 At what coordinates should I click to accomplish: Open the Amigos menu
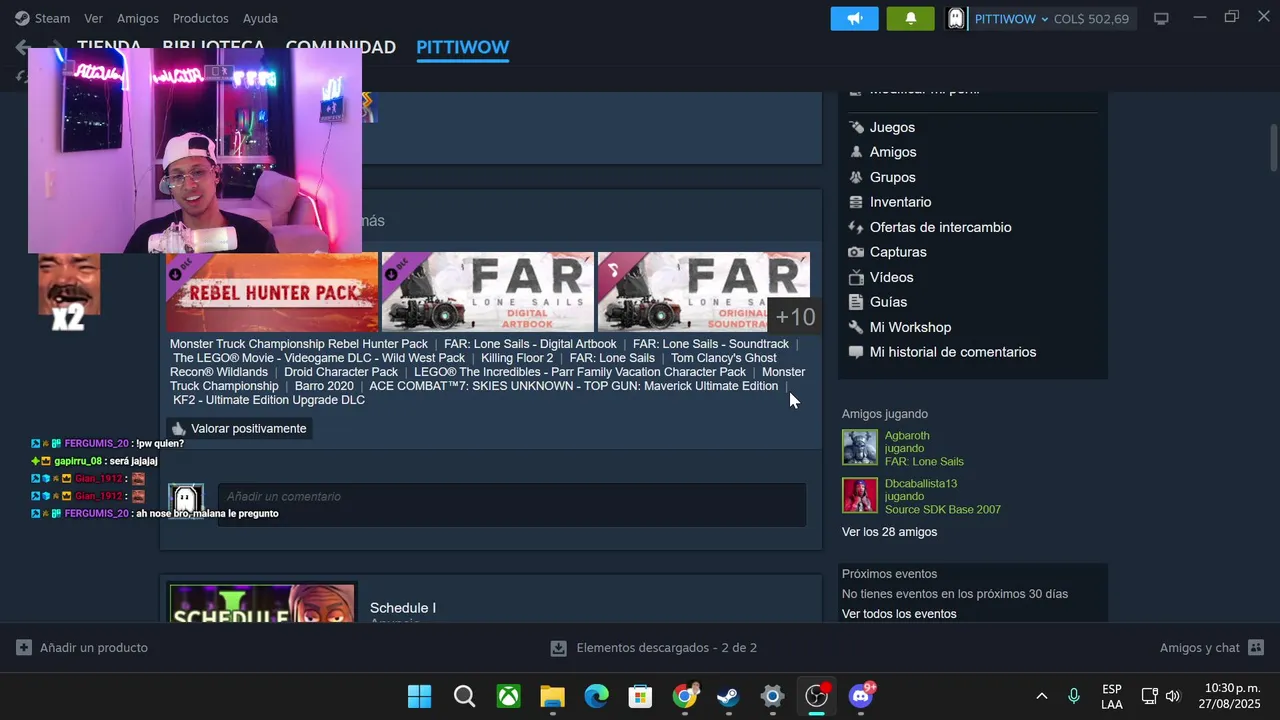pos(138,18)
